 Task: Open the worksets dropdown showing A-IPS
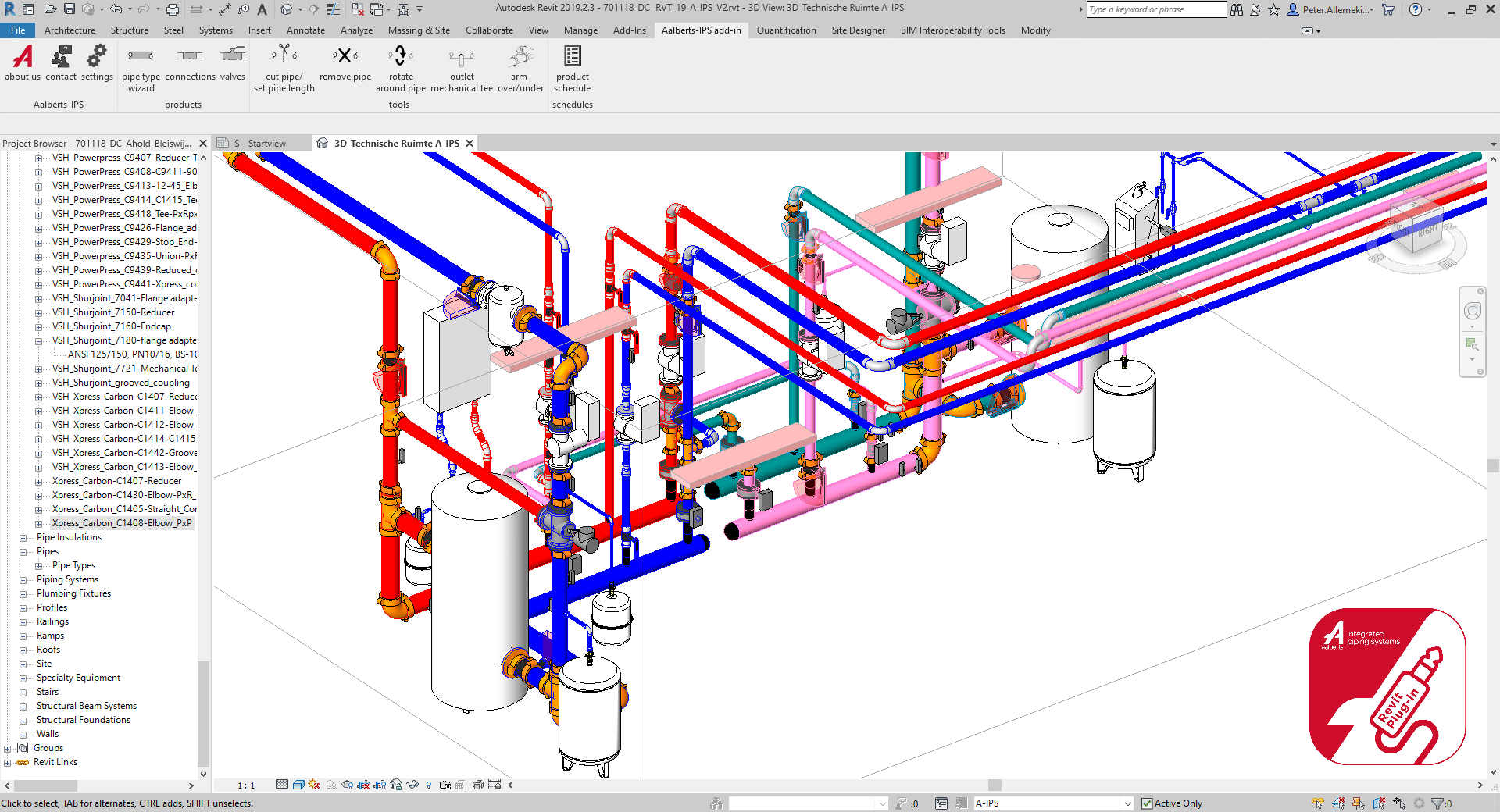tap(1127, 803)
